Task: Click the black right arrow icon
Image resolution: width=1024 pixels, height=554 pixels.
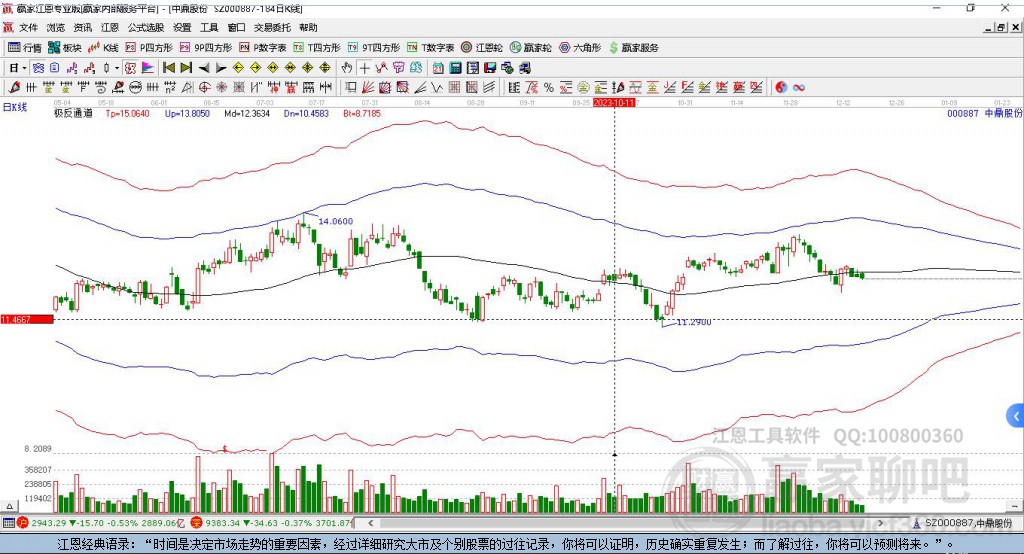Action: click(x=221, y=68)
